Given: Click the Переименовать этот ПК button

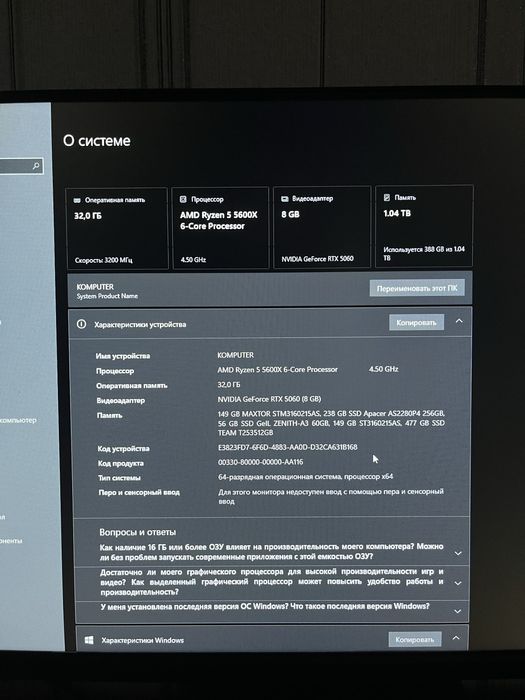Looking at the screenshot, I should pyautogui.click(x=417, y=288).
